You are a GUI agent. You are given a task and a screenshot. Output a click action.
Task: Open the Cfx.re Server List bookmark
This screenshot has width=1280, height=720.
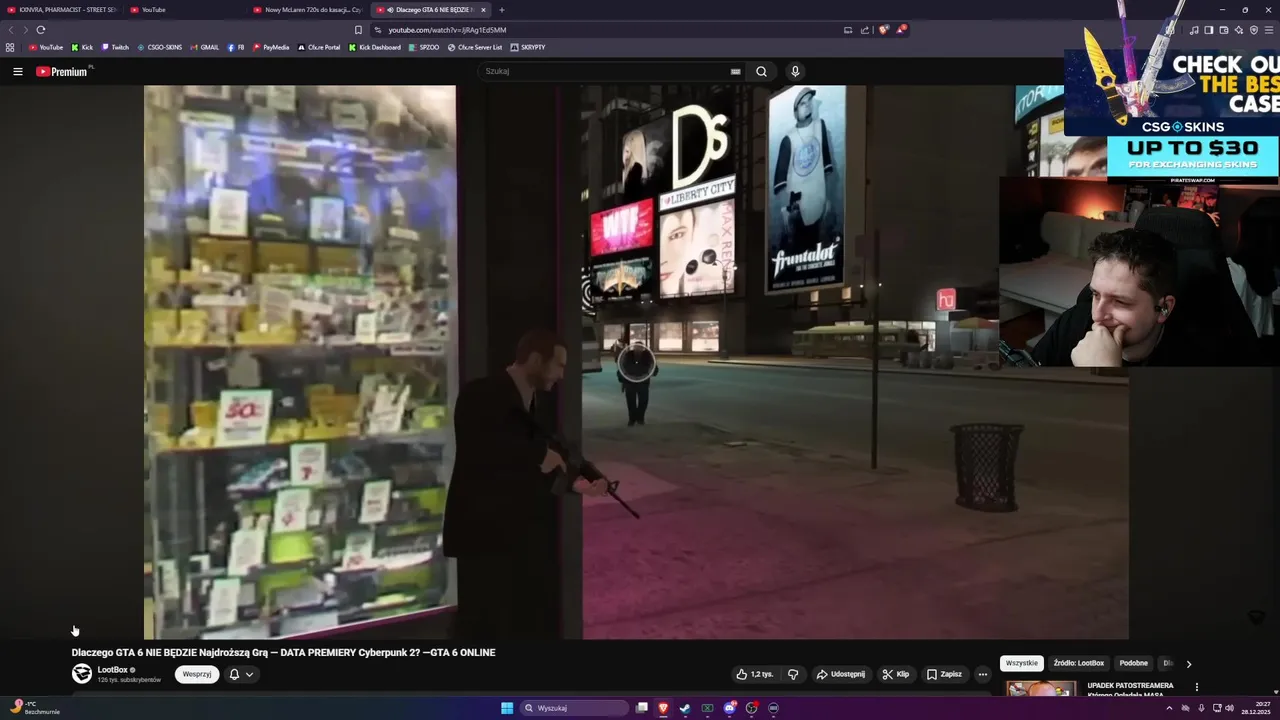[x=475, y=47]
